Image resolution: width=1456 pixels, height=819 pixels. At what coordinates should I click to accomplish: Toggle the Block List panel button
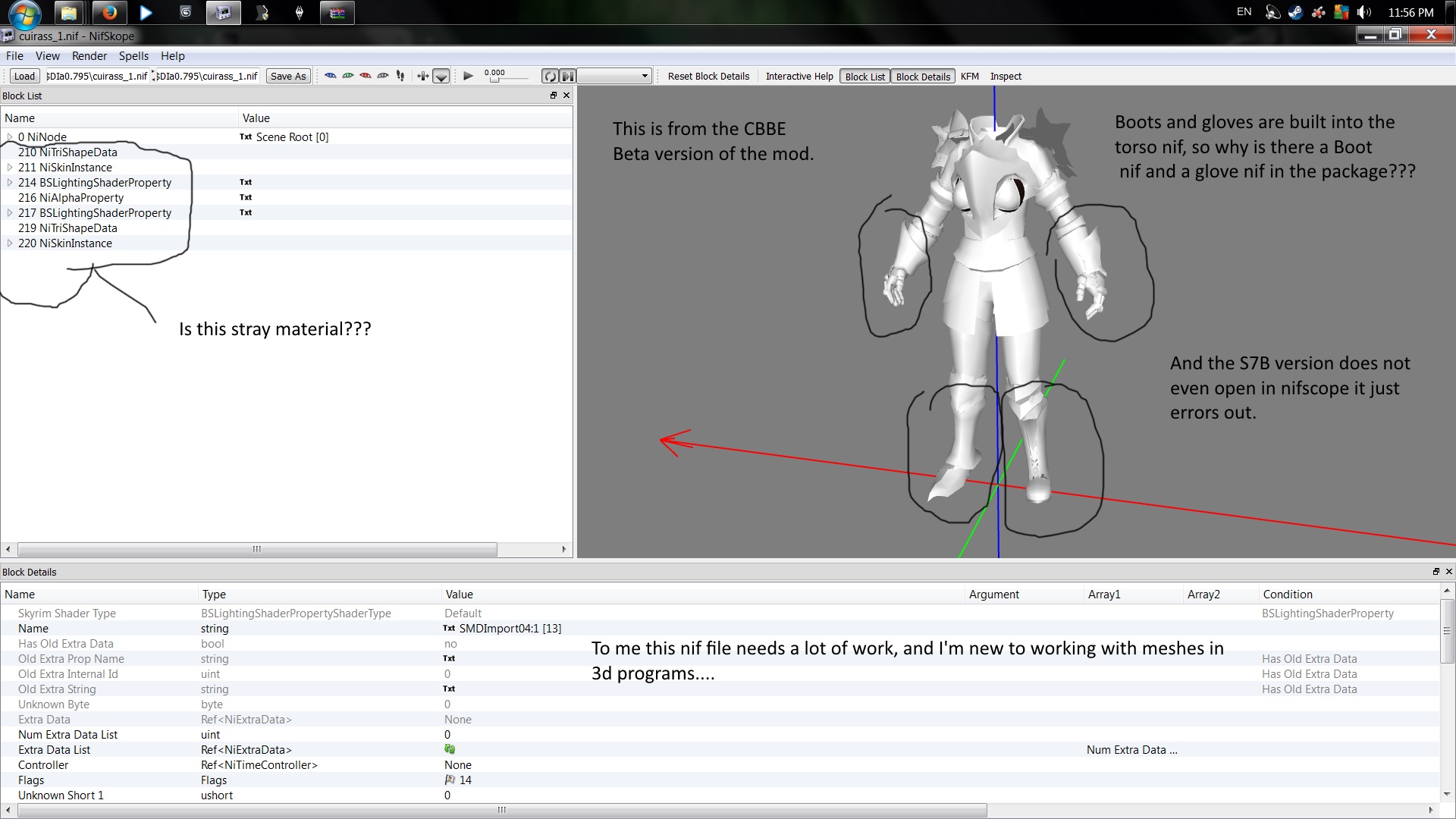point(864,77)
